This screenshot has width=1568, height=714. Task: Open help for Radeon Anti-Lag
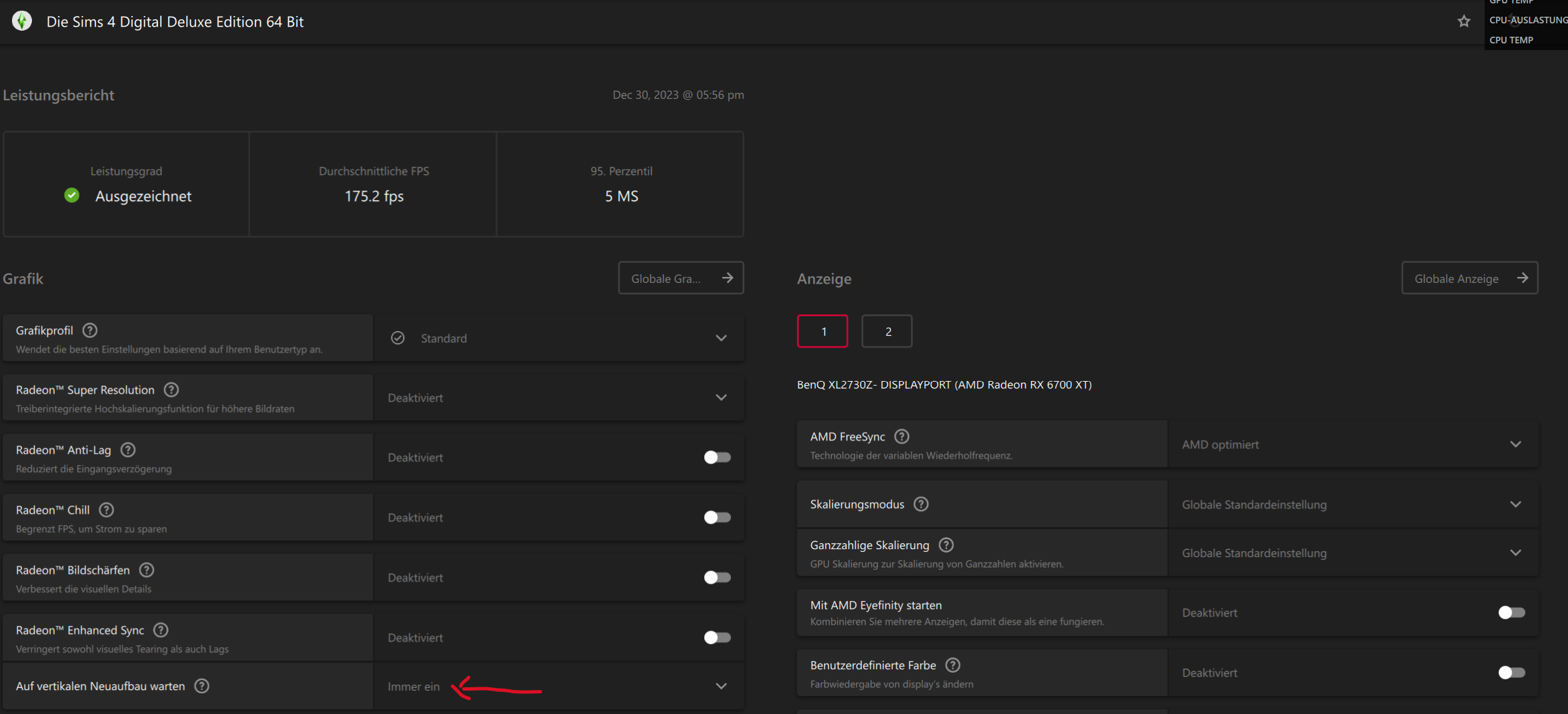click(x=128, y=450)
